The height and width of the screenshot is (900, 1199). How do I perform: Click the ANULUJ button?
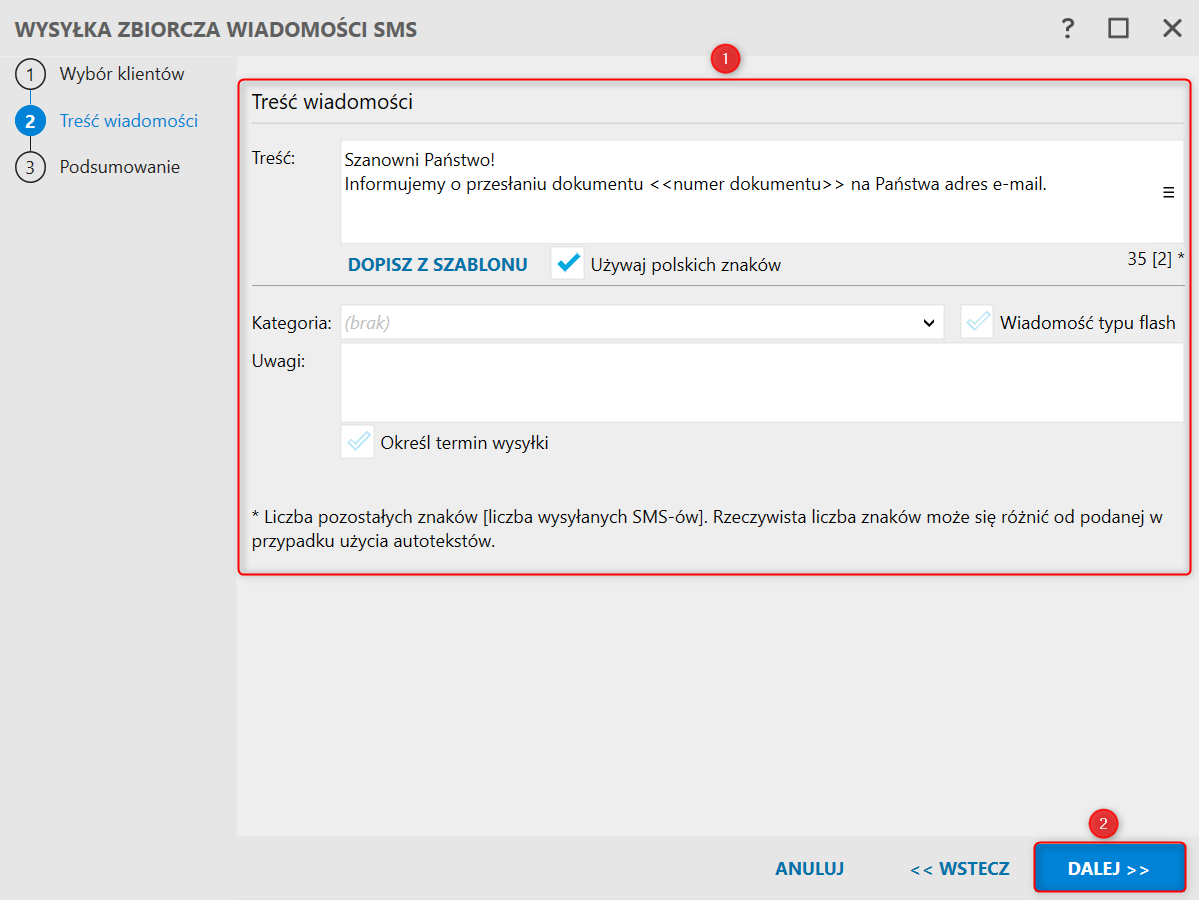click(x=809, y=869)
